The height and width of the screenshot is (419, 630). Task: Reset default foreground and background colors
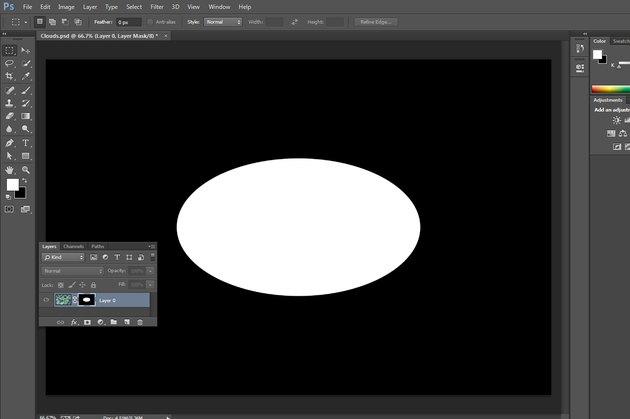(8, 197)
